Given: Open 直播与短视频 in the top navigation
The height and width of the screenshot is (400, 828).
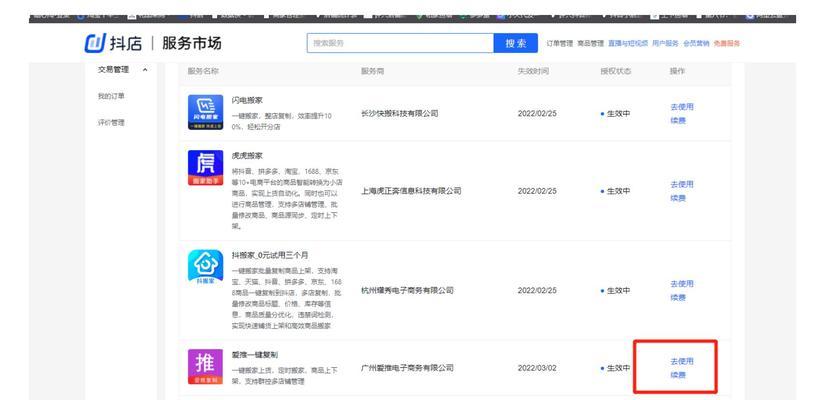Looking at the screenshot, I should (x=628, y=44).
